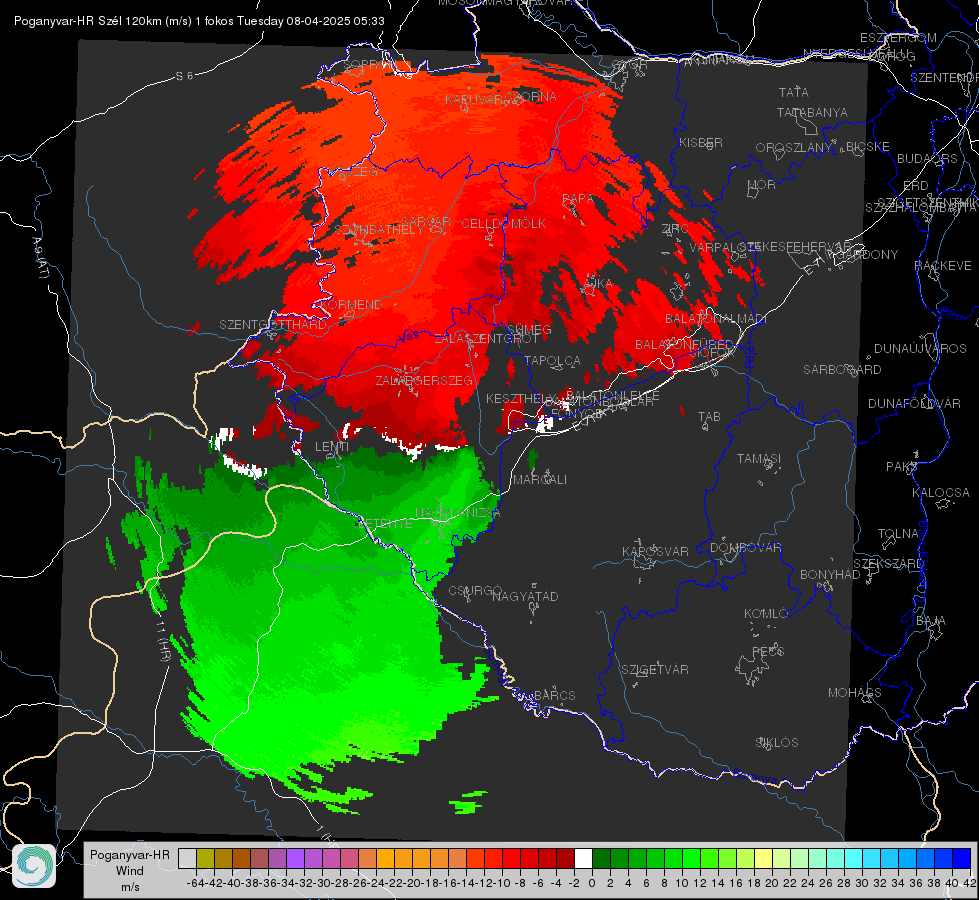Click the SZENTGOTTHARD label

273,325
